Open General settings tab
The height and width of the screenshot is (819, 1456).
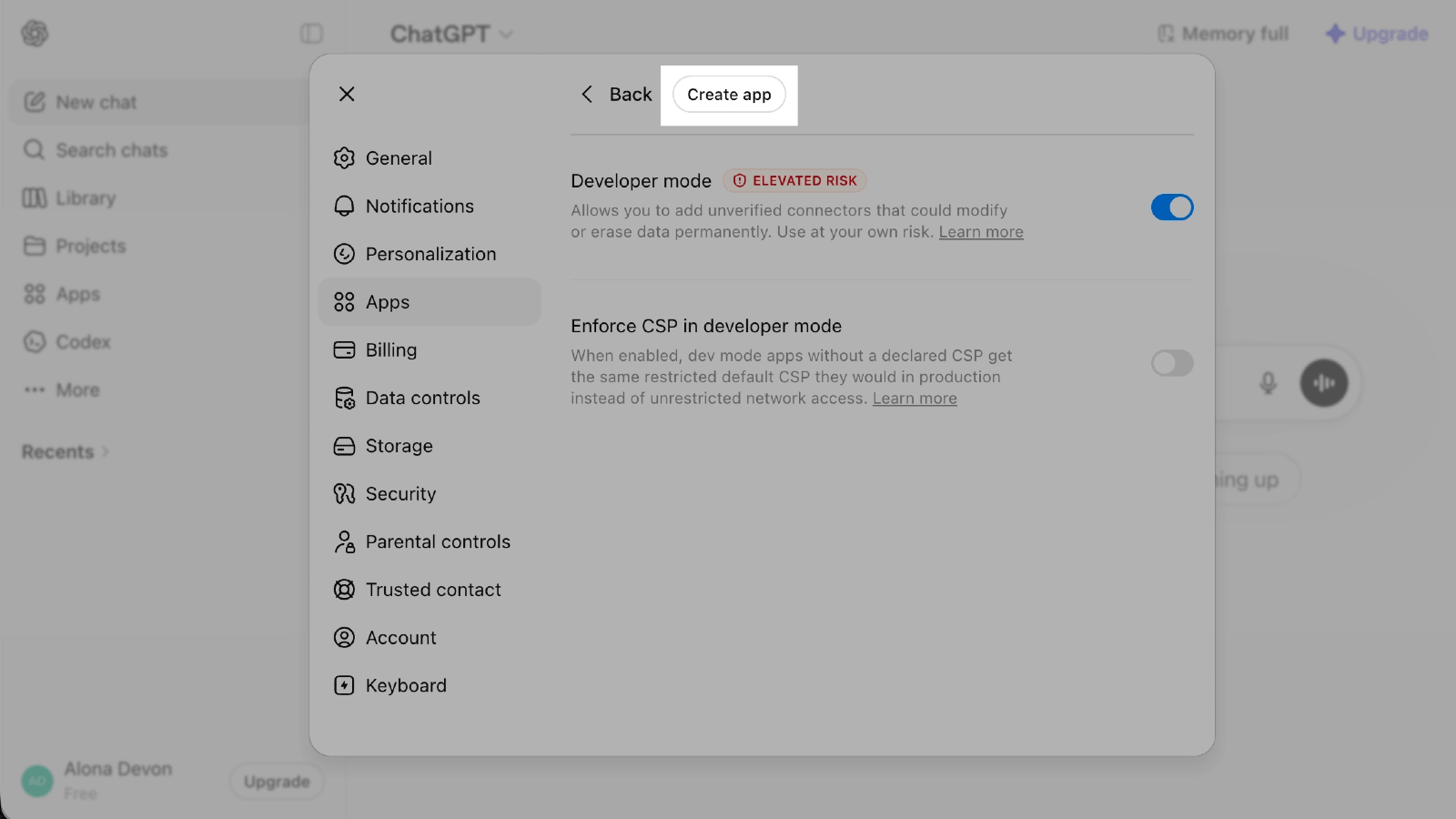pos(430,158)
